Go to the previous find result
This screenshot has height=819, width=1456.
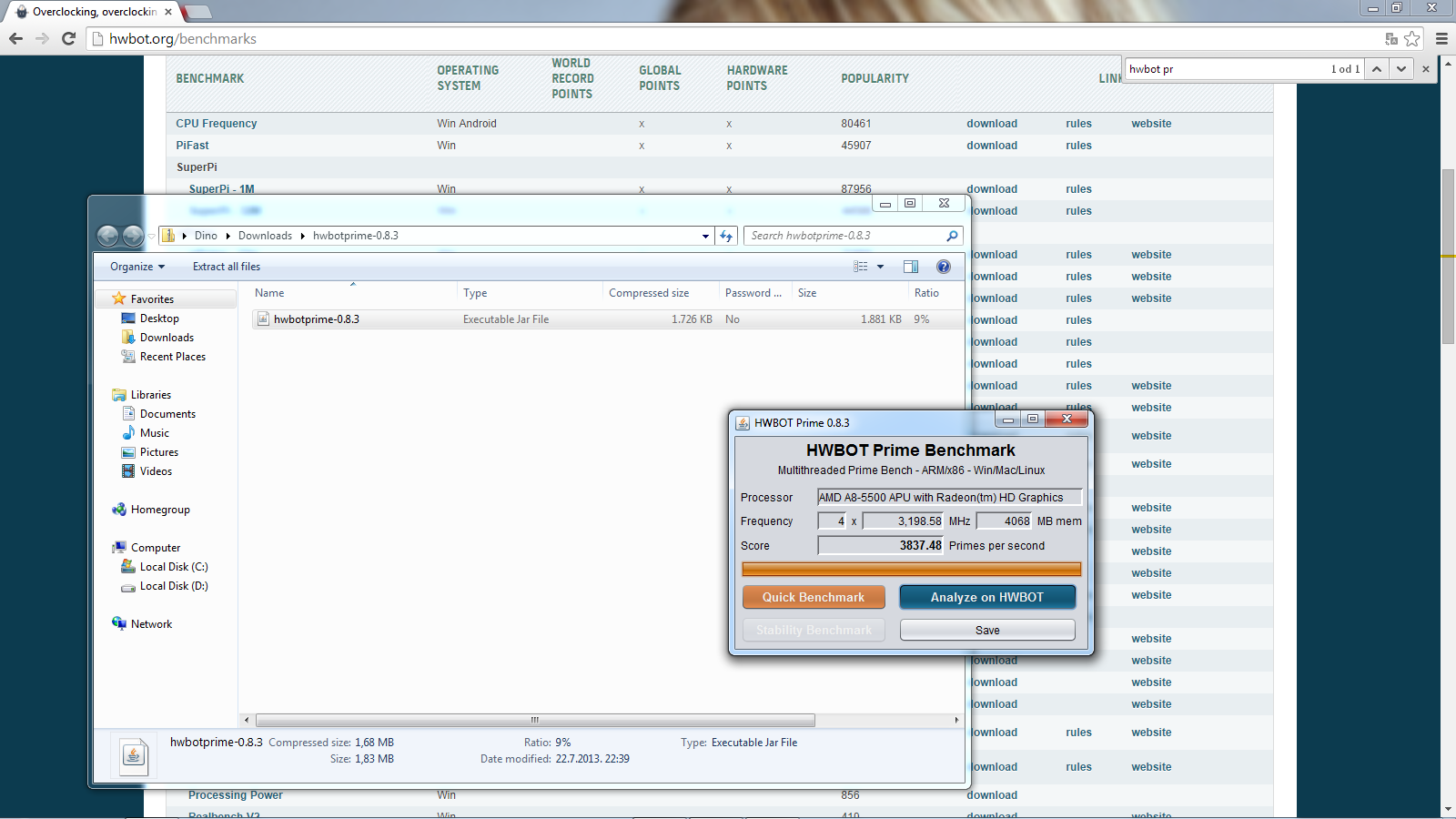click(x=1377, y=69)
